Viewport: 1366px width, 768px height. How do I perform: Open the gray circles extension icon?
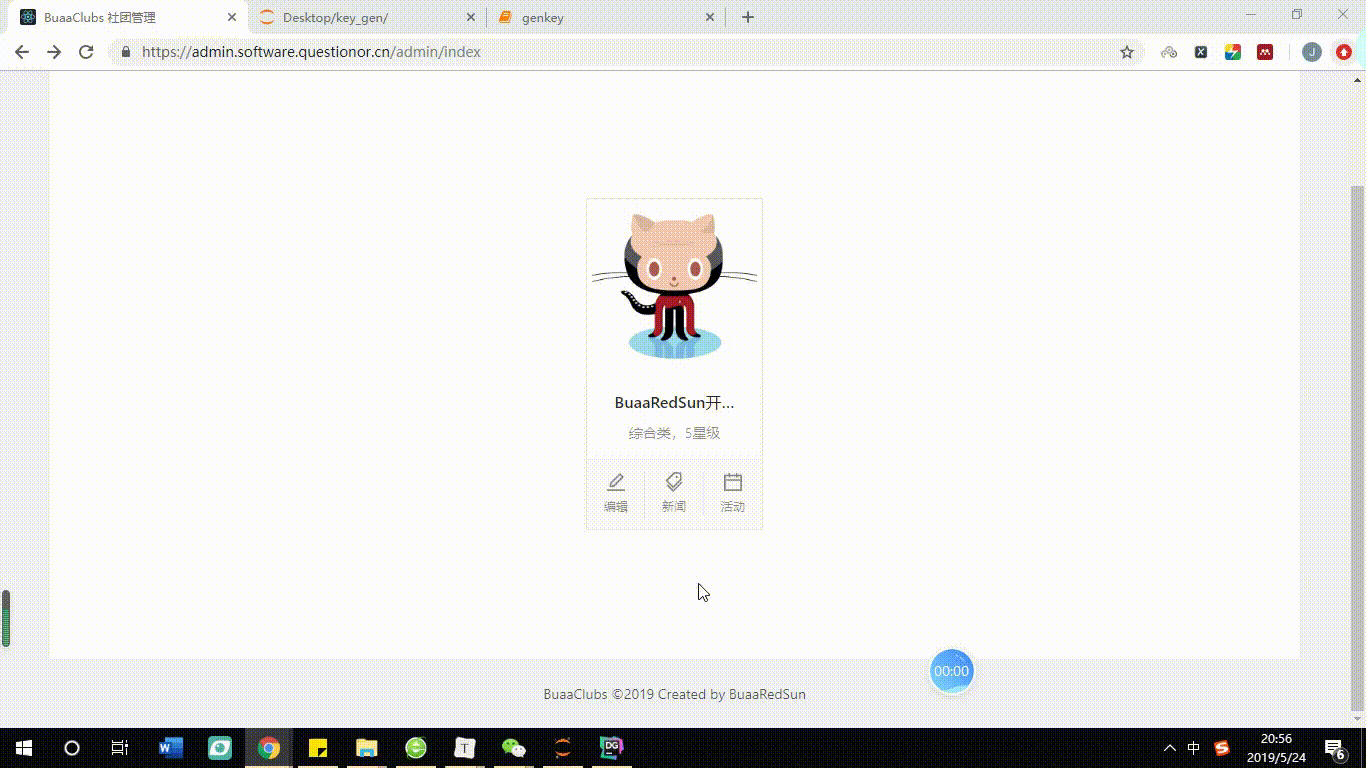1169,52
